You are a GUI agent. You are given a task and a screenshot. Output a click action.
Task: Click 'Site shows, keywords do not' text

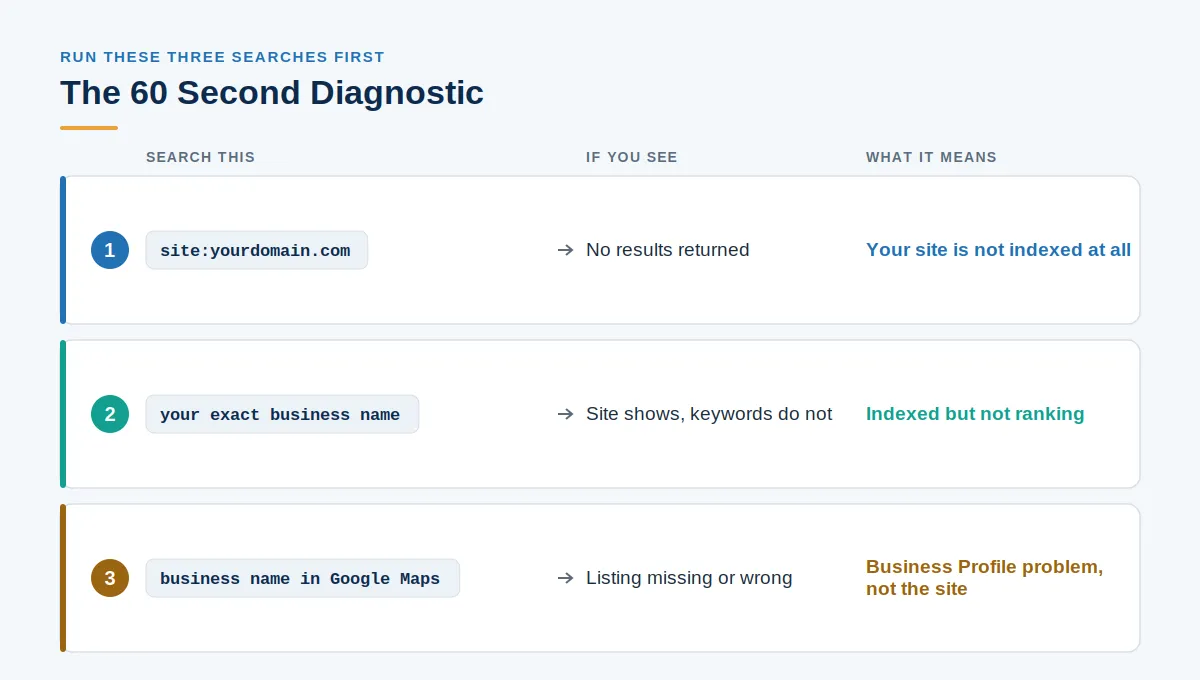click(x=709, y=414)
